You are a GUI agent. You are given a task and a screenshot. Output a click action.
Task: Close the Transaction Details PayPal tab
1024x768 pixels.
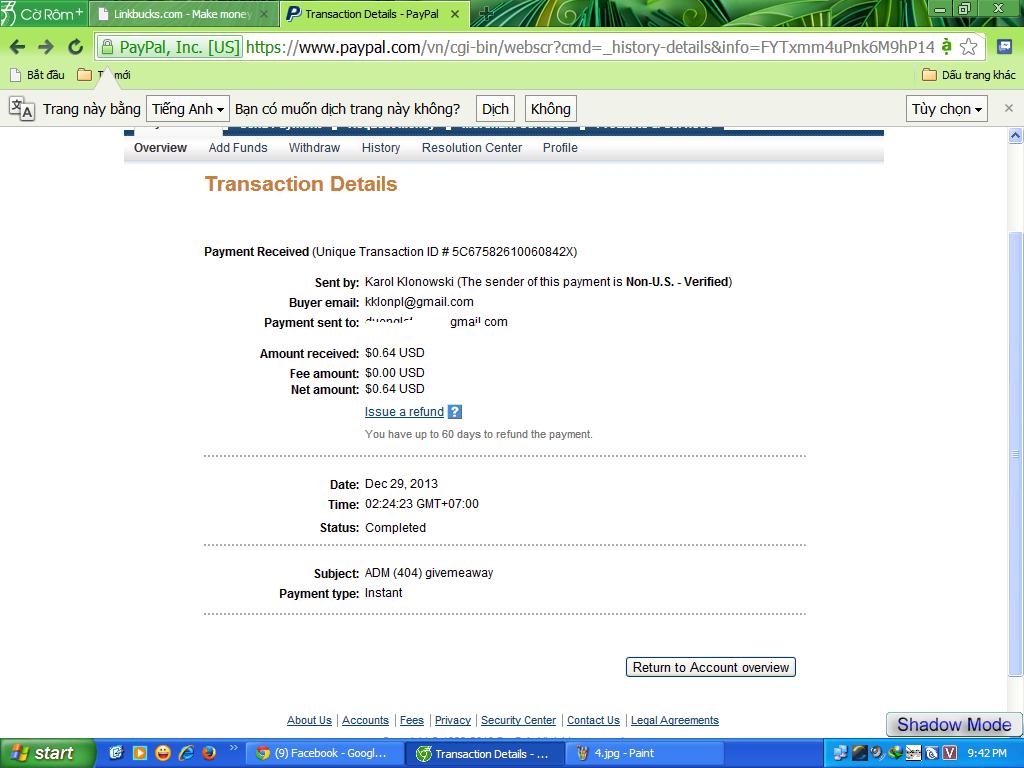pos(455,14)
